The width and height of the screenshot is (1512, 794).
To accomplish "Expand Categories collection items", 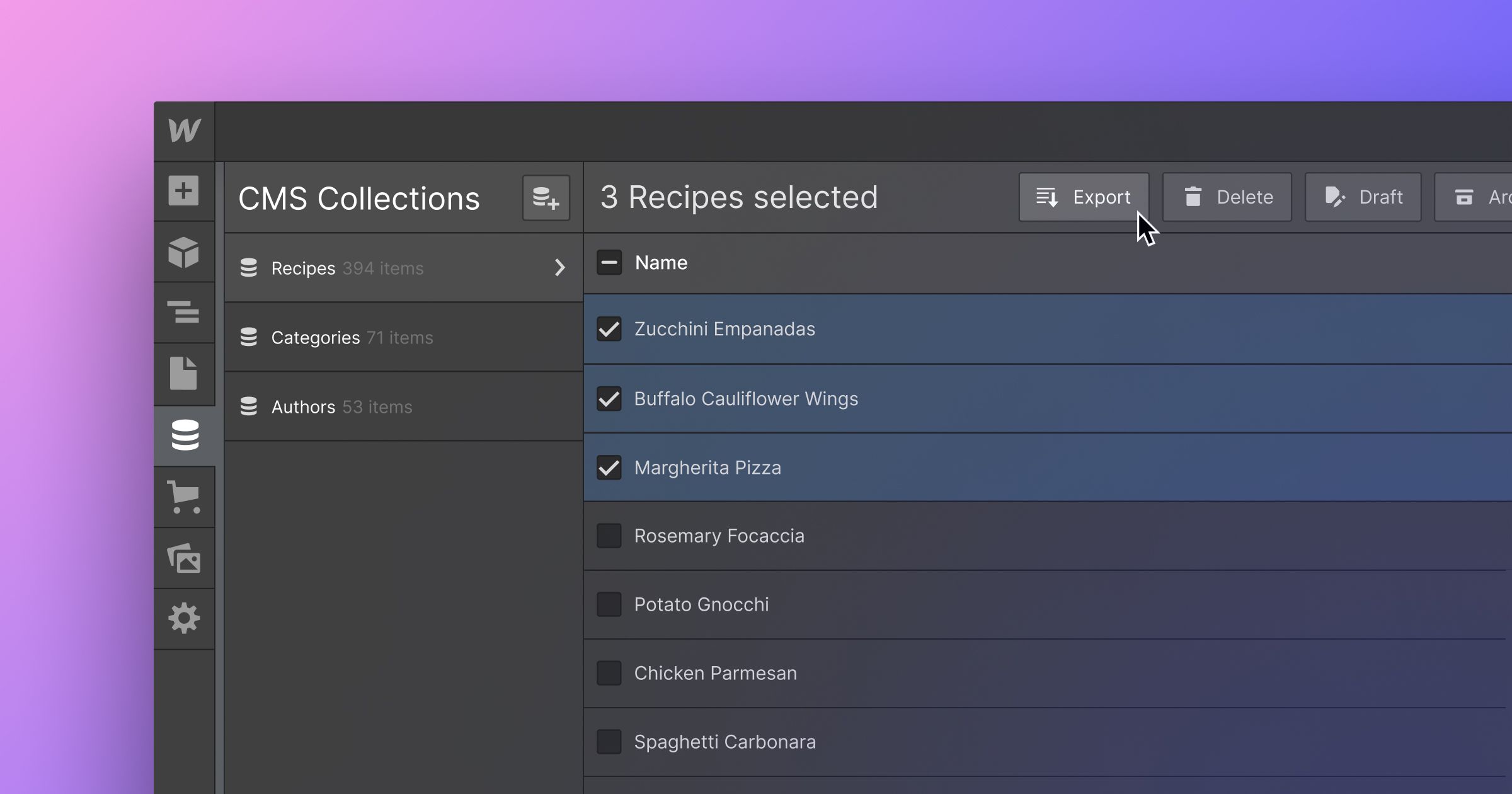I will tap(400, 337).
